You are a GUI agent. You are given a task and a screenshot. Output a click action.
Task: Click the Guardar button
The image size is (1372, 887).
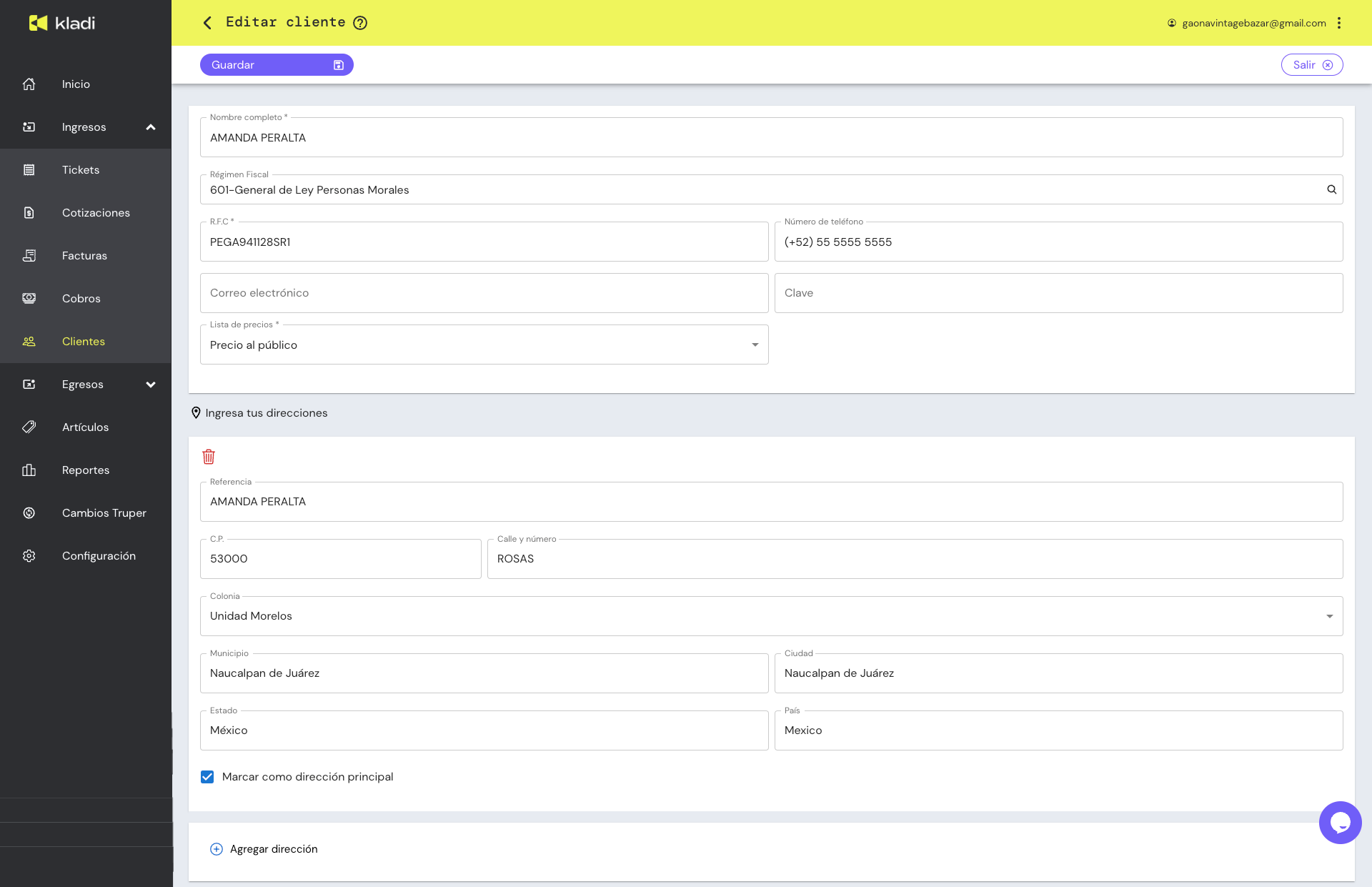tap(277, 64)
